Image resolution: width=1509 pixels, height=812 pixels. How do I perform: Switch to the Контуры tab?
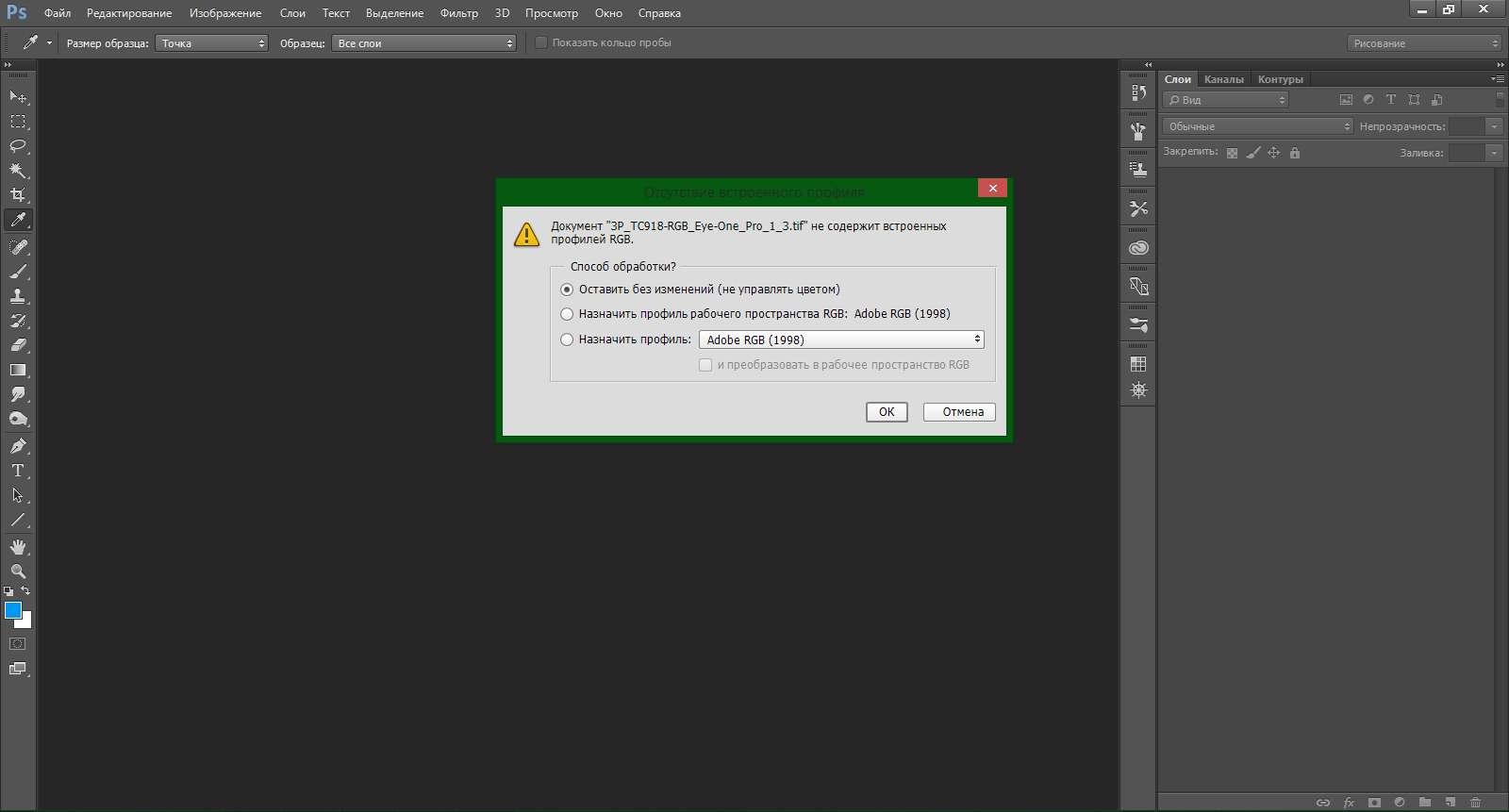1281,79
